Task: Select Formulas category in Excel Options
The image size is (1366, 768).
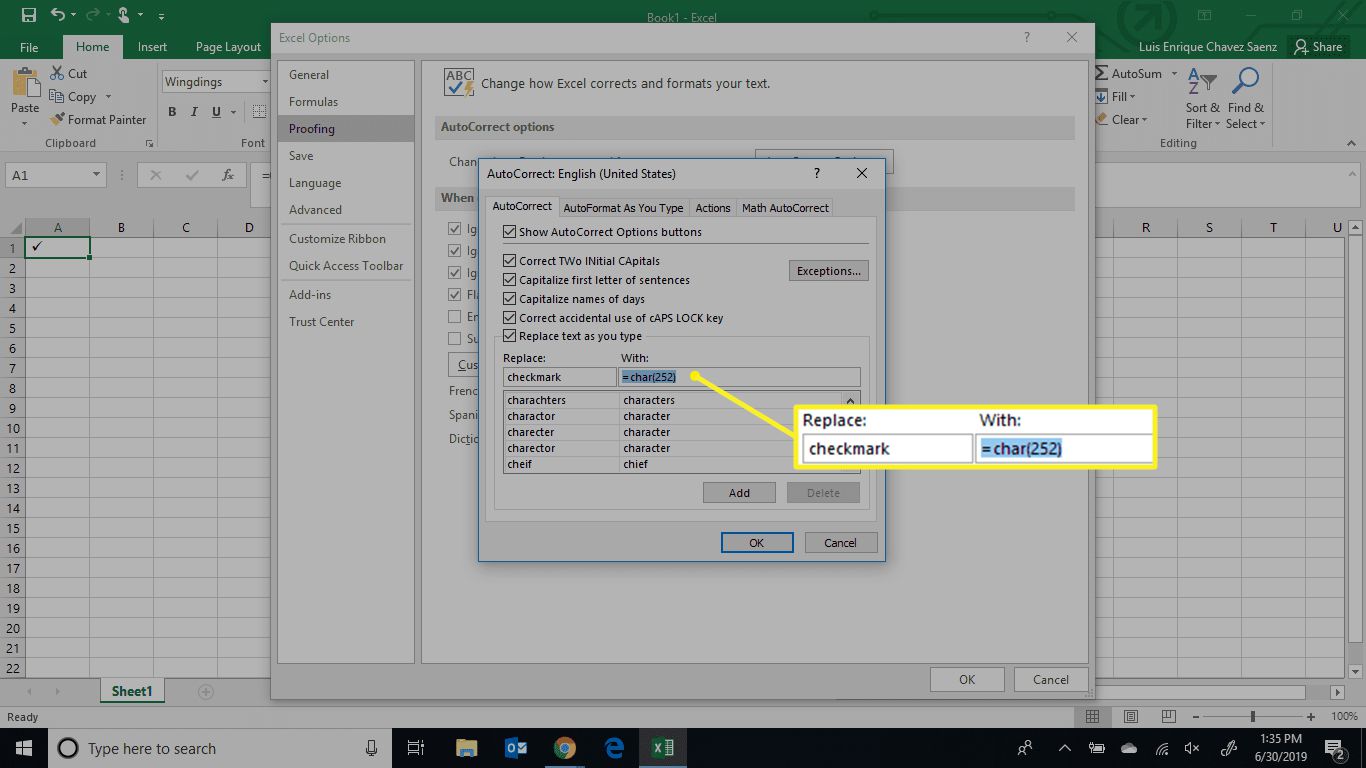Action: 346,101
